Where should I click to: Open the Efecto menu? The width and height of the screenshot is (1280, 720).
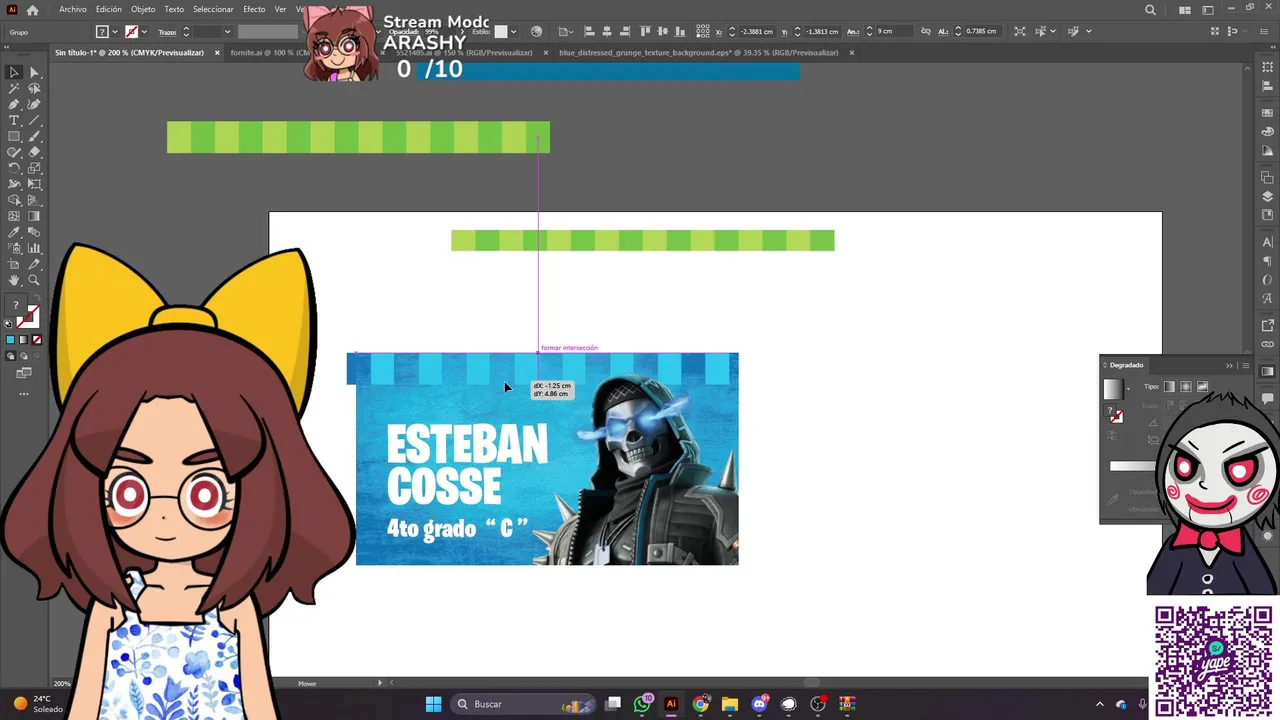click(254, 9)
